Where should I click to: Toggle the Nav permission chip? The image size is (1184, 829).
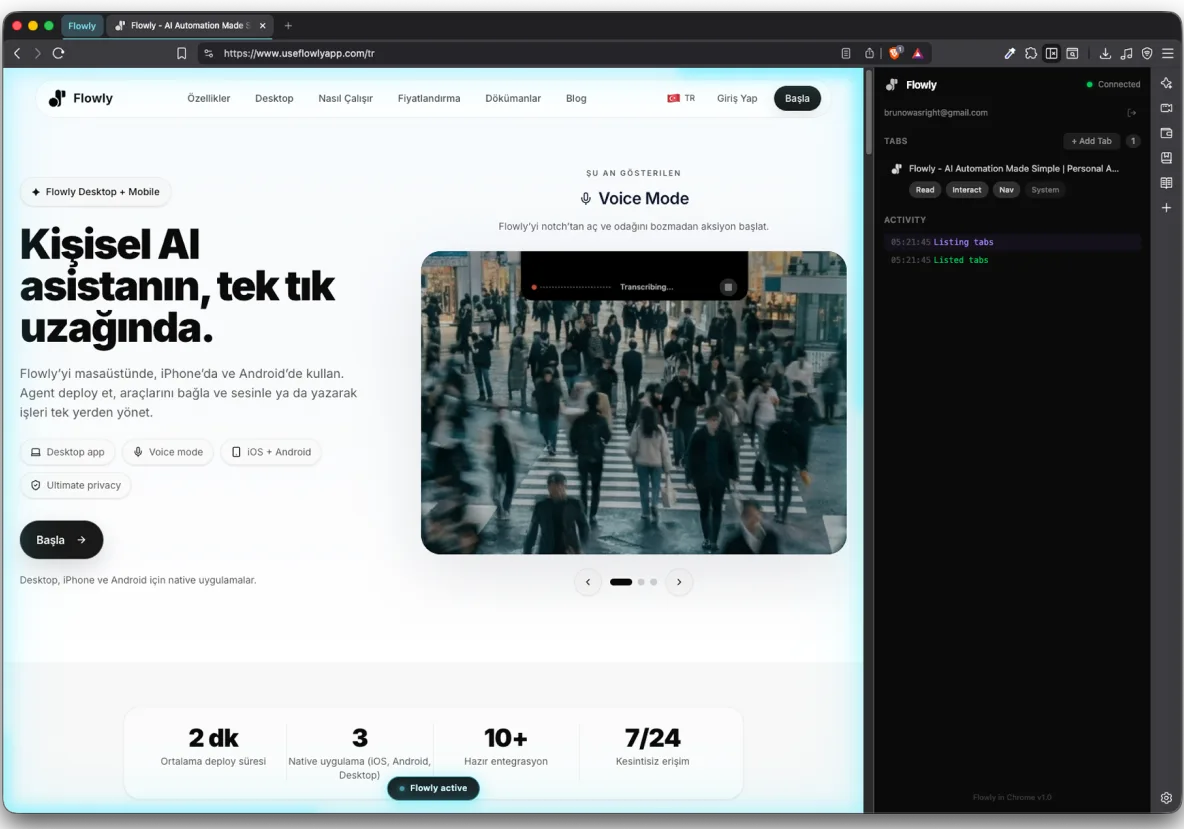[1006, 190]
